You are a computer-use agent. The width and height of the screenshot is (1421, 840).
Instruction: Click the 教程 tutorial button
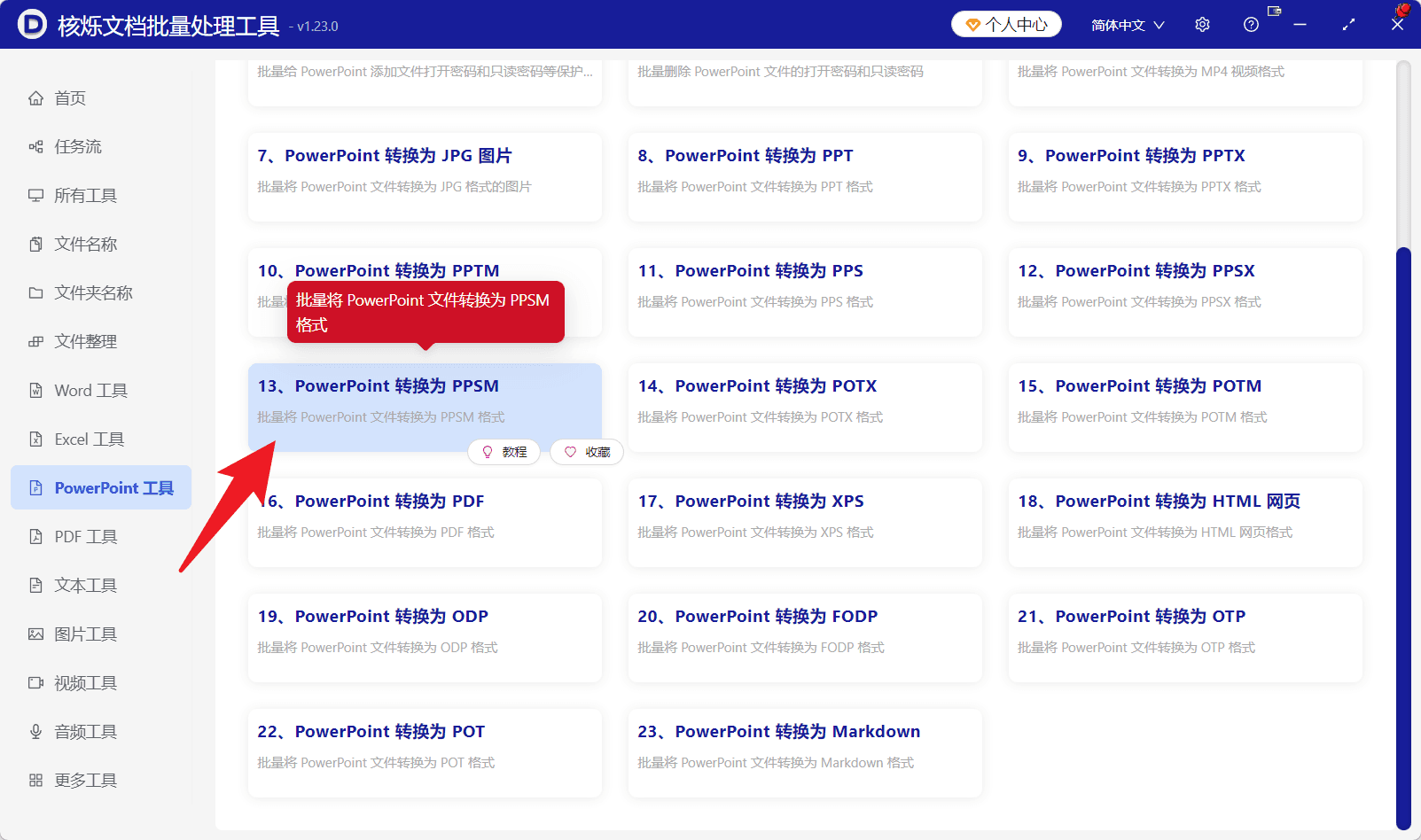(504, 452)
